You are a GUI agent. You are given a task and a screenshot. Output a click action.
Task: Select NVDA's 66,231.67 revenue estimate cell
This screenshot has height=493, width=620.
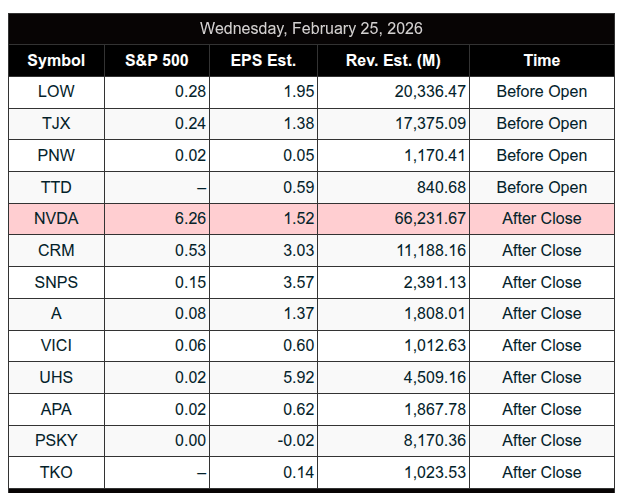(421, 219)
